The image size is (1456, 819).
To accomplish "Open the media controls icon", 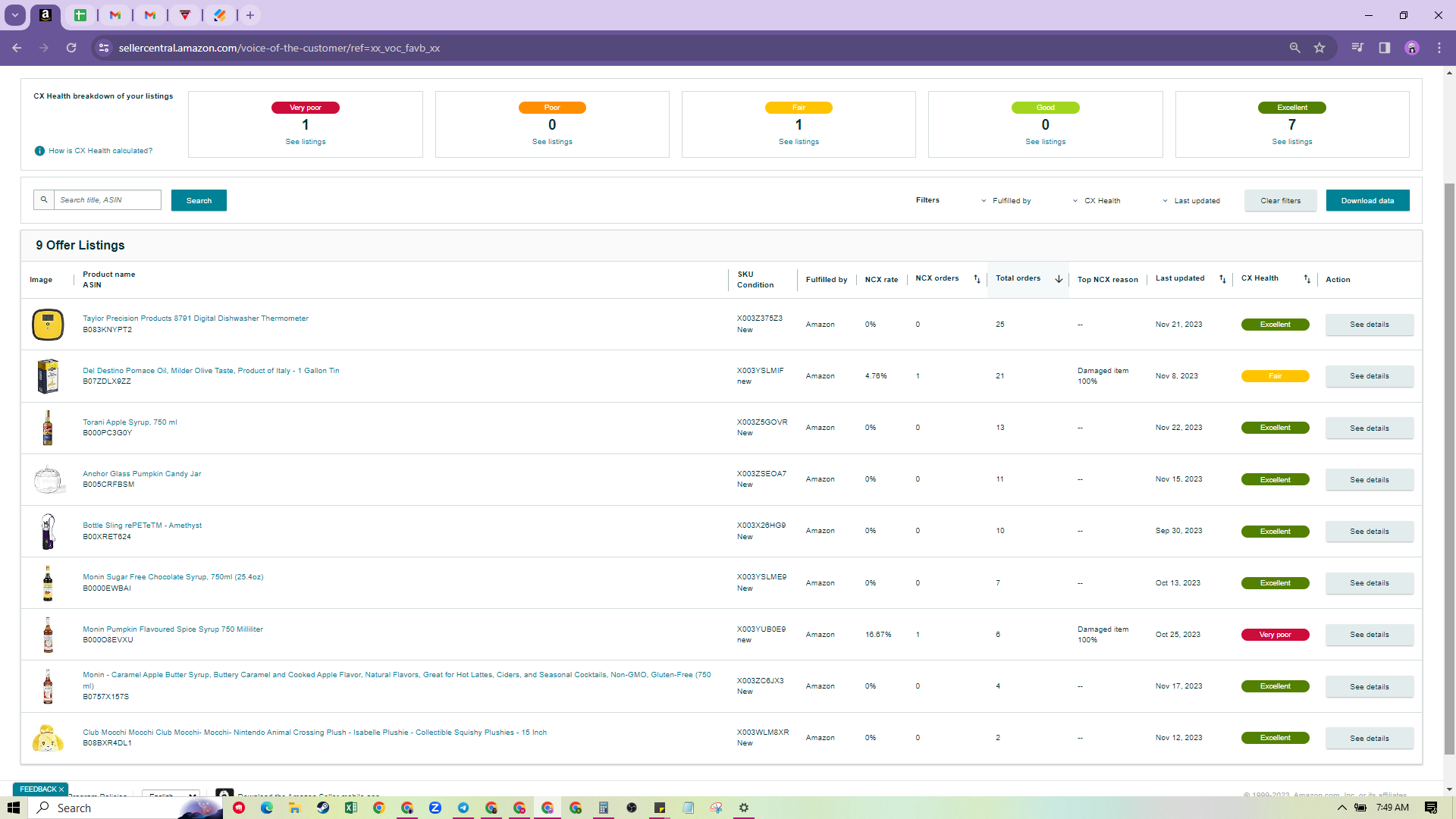I will [1357, 48].
